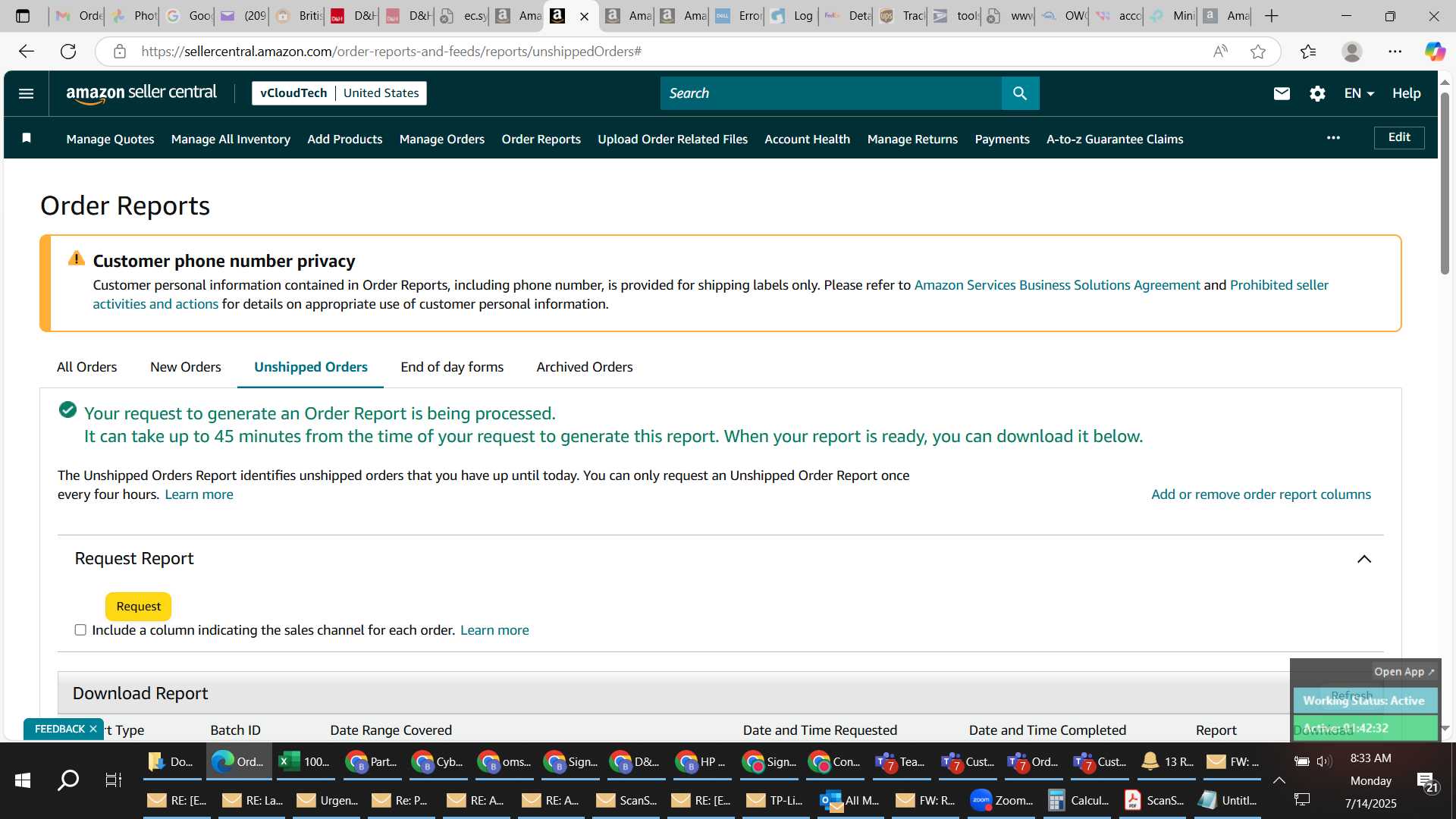The width and height of the screenshot is (1456, 819).
Task: Click the search magnifier button
Action: click(1020, 93)
